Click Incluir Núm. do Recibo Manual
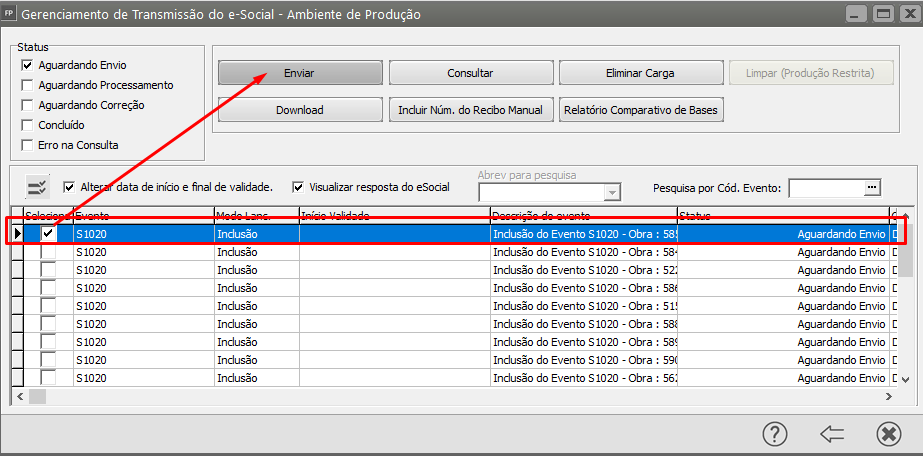This screenshot has width=923, height=456. 470,110
